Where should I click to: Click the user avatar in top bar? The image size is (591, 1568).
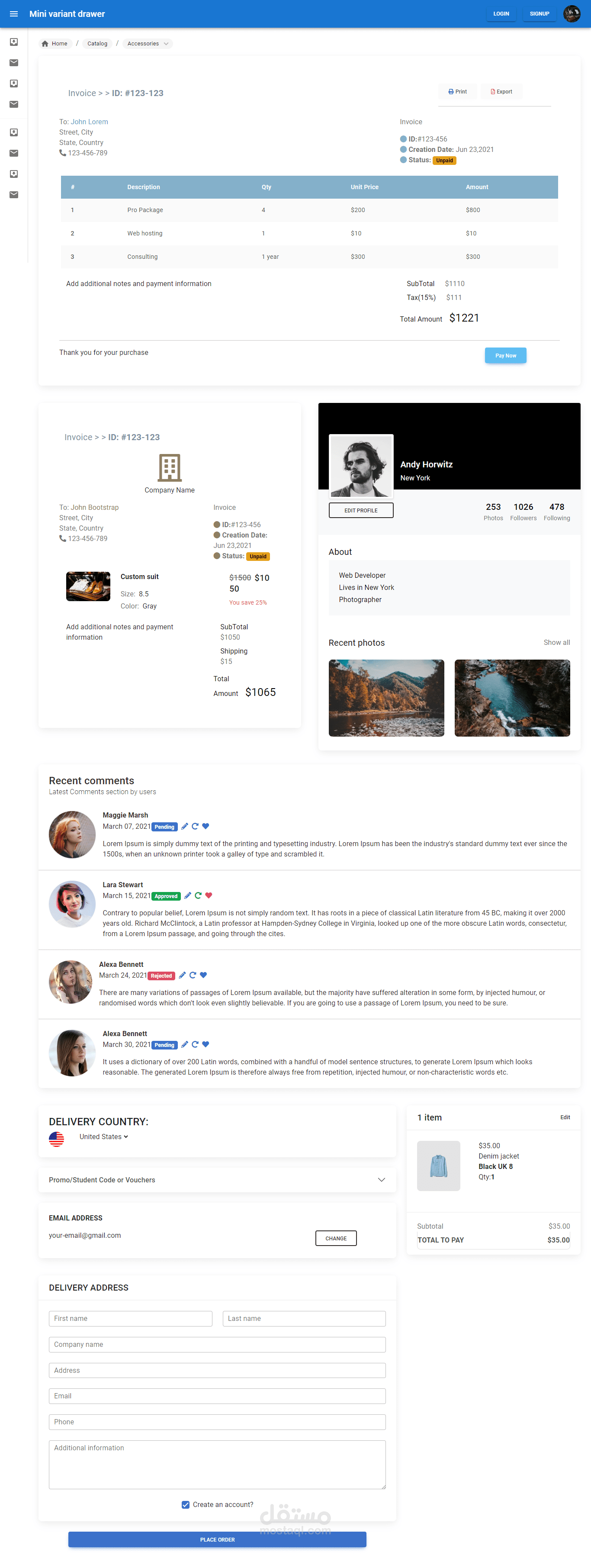(572, 13)
